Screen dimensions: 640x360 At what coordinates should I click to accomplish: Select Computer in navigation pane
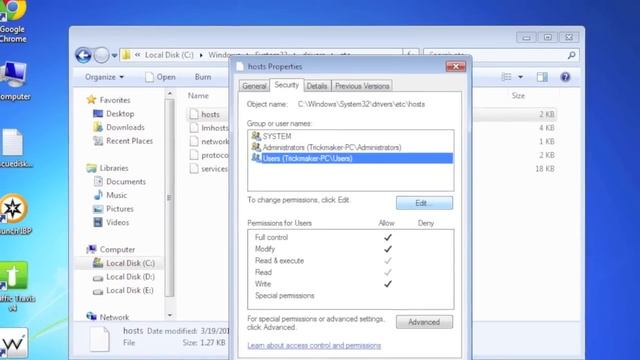pyautogui.click(x=111, y=249)
